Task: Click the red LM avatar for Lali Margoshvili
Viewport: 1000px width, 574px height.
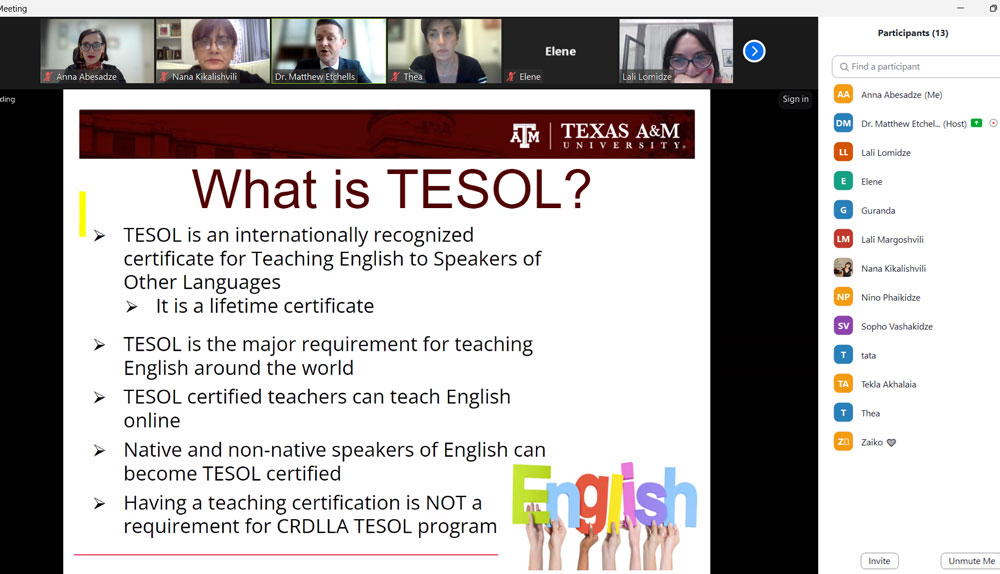Action: pos(843,239)
